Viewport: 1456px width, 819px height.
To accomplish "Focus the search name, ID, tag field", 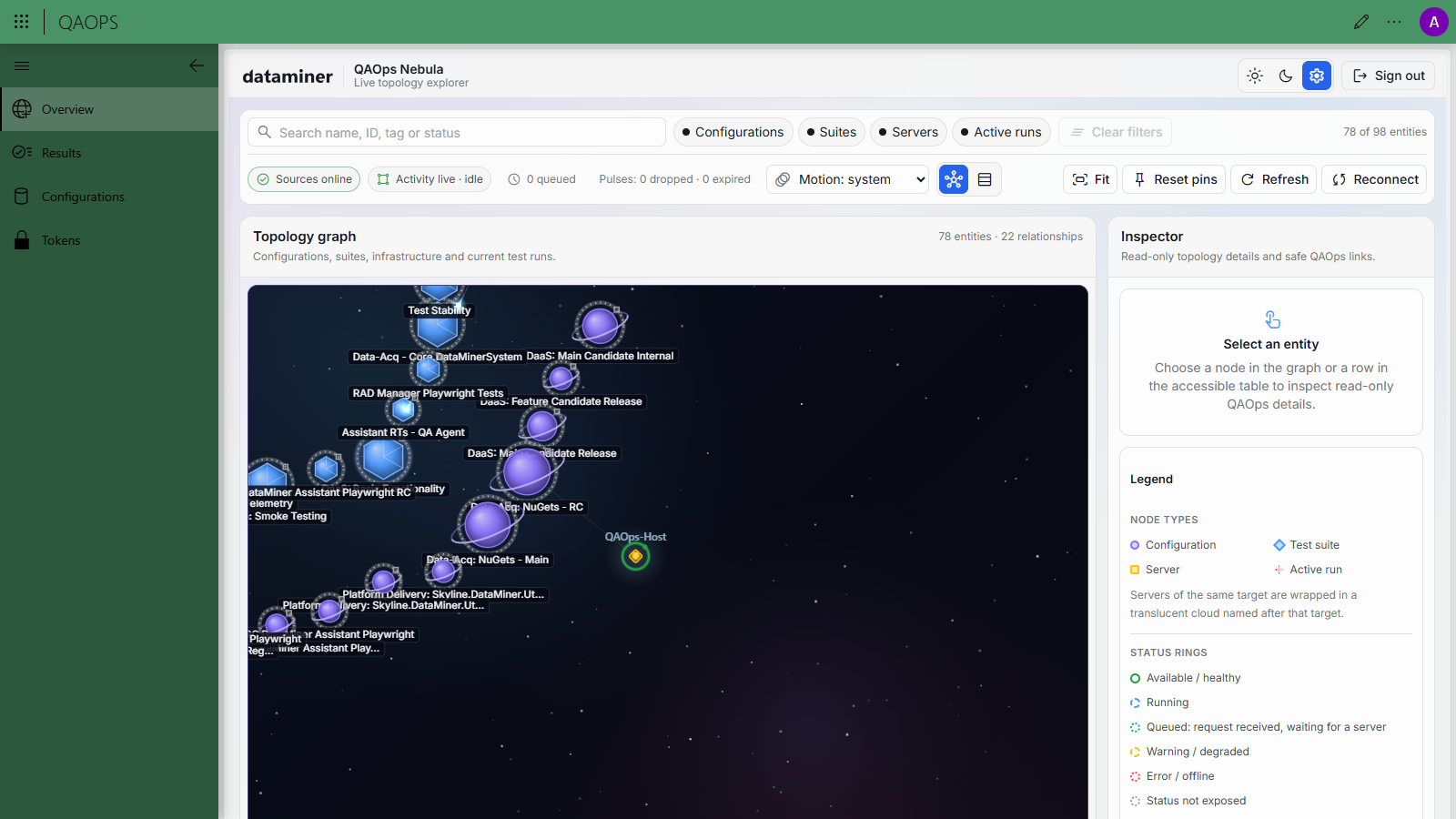I will pyautogui.click(x=457, y=132).
